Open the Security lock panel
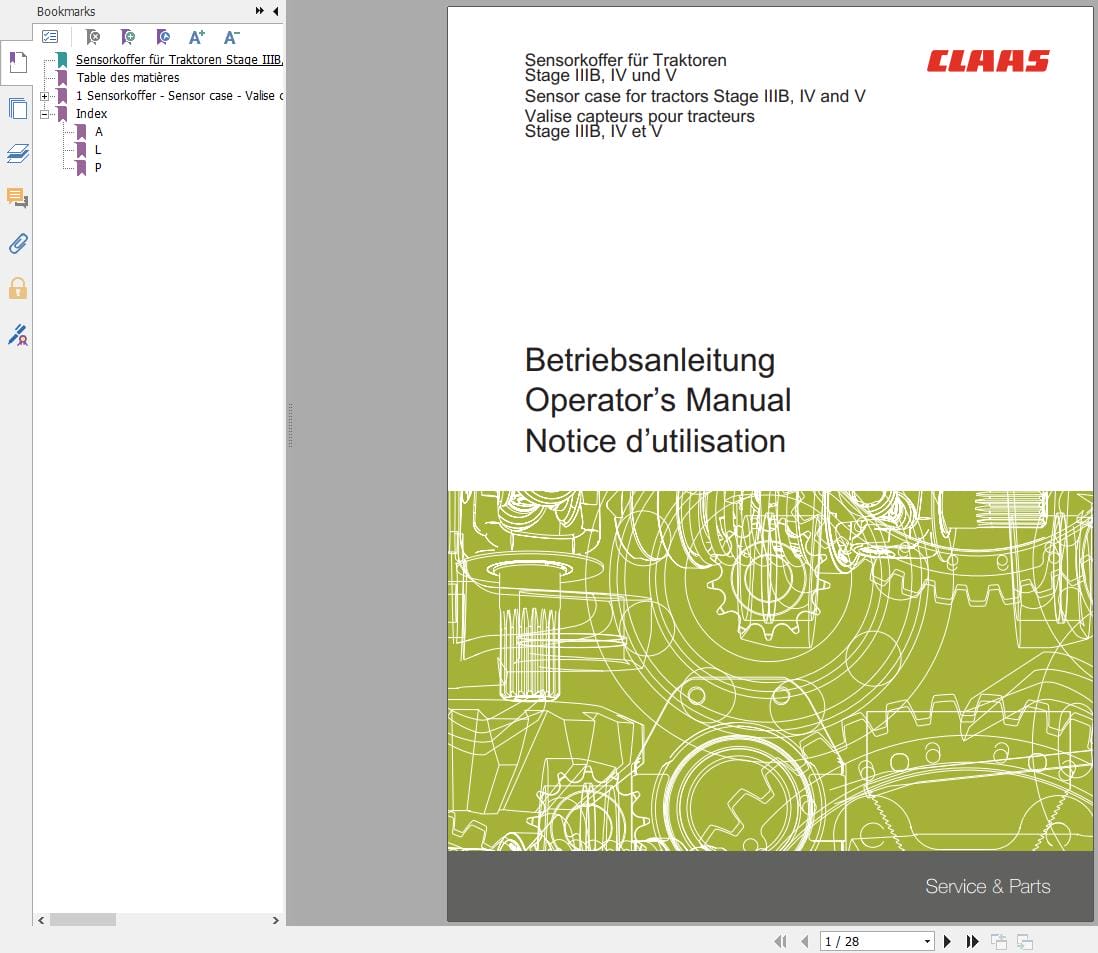The image size is (1098, 953). pos(18,288)
